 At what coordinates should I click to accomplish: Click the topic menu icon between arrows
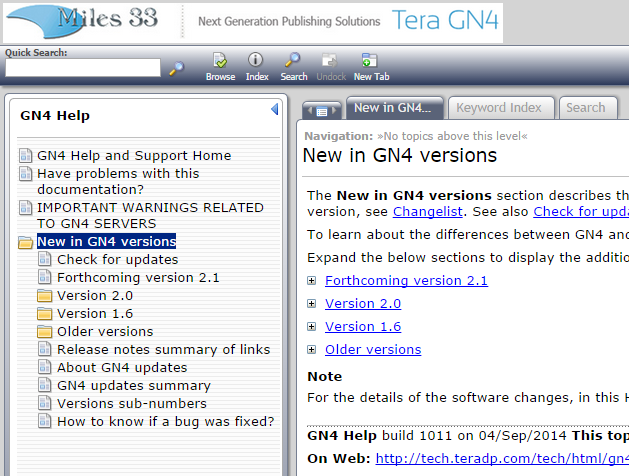[x=322, y=111]
